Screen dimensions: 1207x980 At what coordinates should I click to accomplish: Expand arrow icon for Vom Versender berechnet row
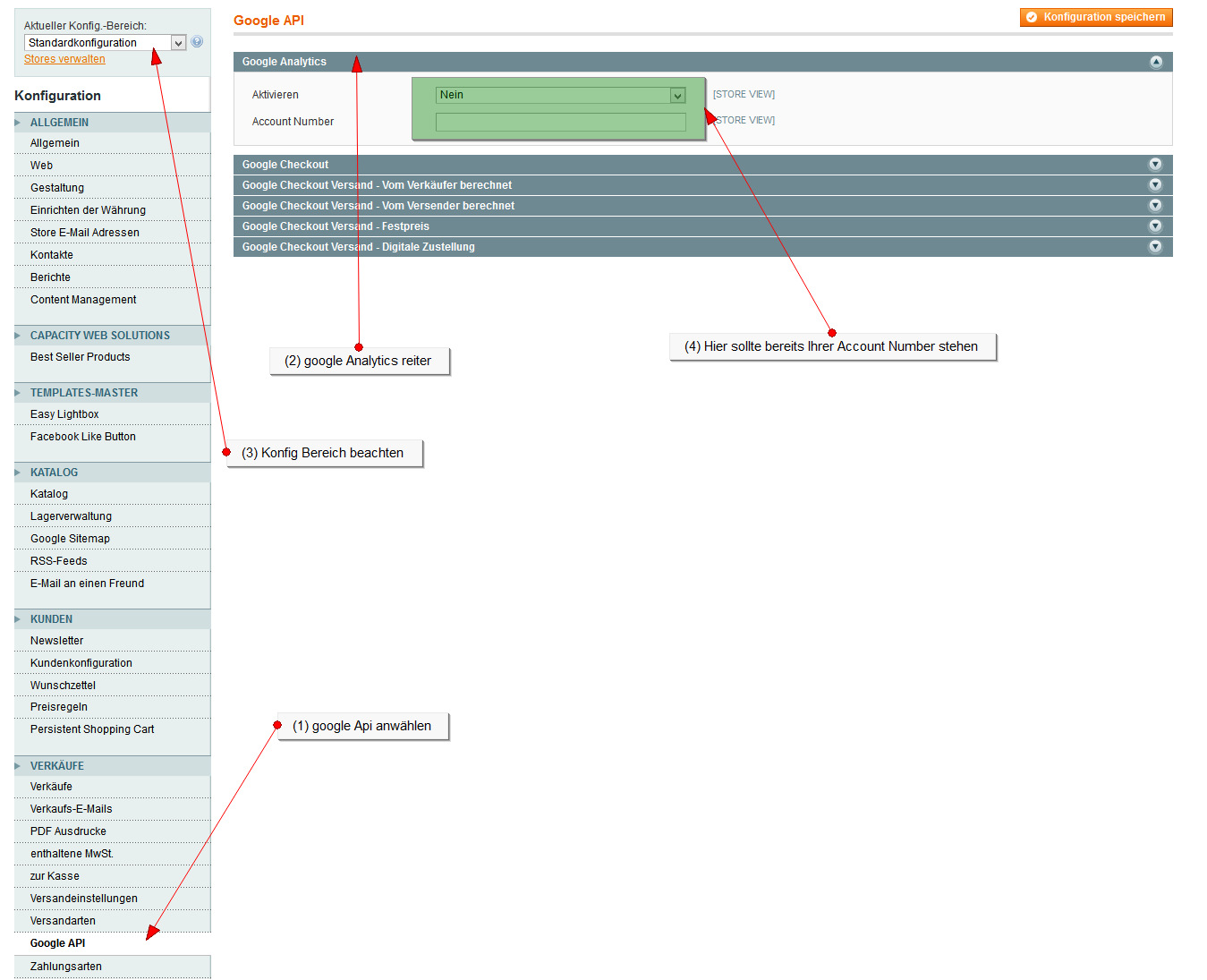click(x=1155, y=205)
